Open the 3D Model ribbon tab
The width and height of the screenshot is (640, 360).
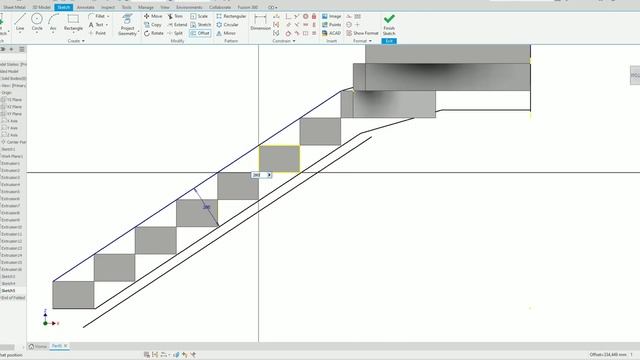42,7
